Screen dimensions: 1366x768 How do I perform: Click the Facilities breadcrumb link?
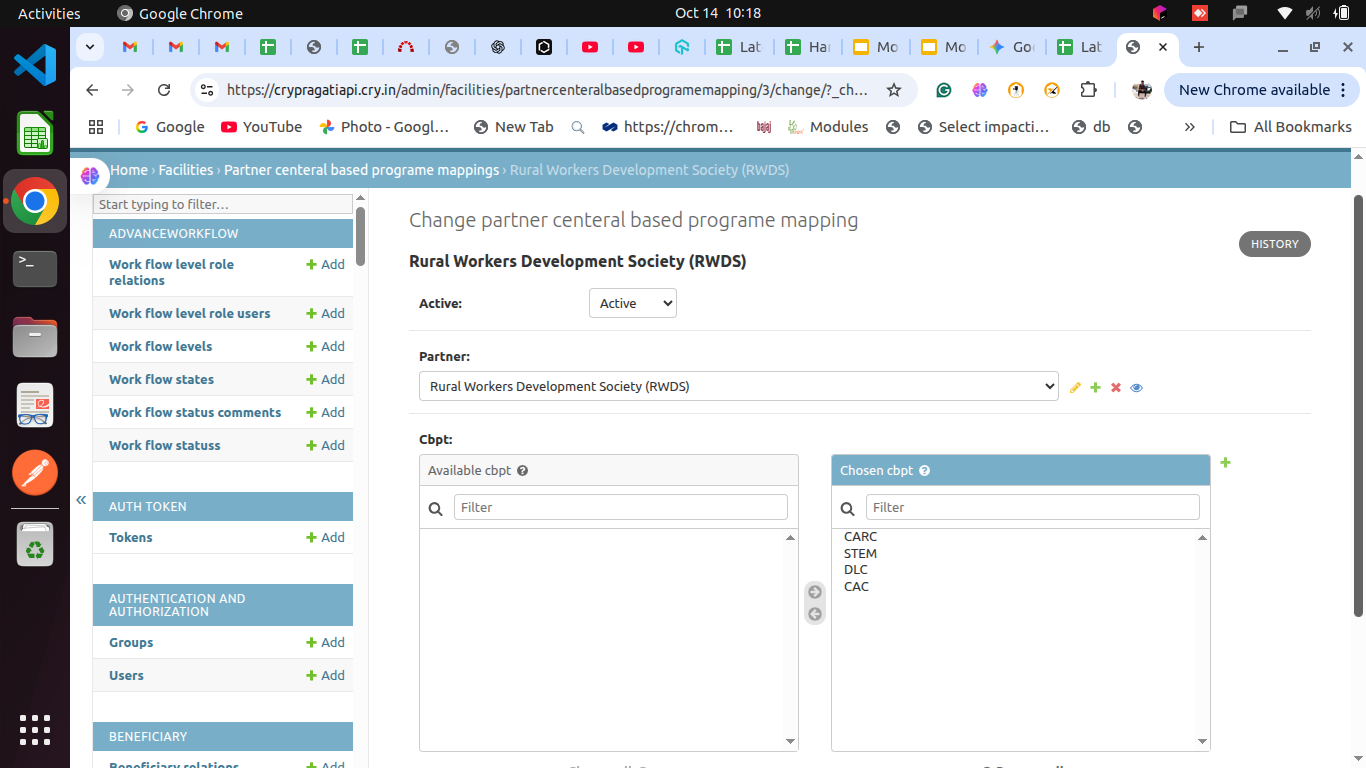point(186,170)
